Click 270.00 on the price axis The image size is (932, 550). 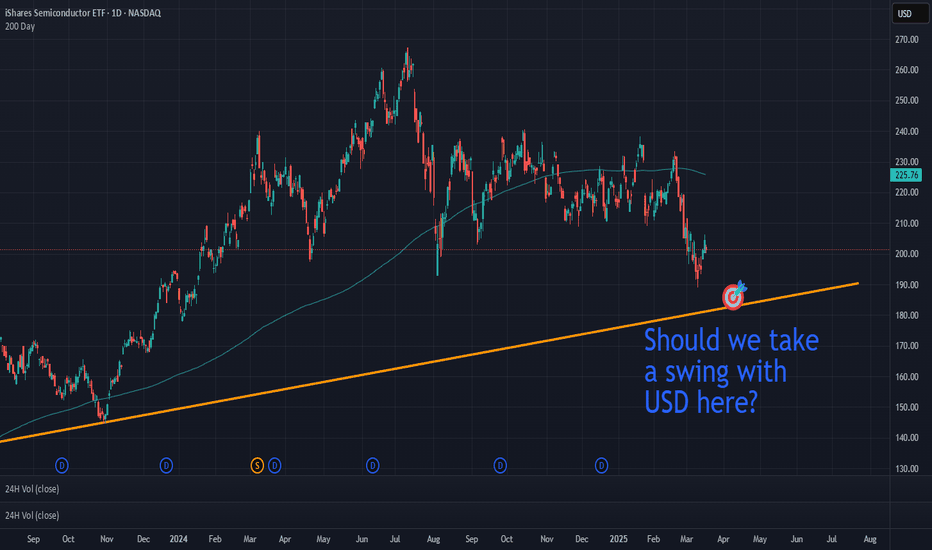click(906, 40)
